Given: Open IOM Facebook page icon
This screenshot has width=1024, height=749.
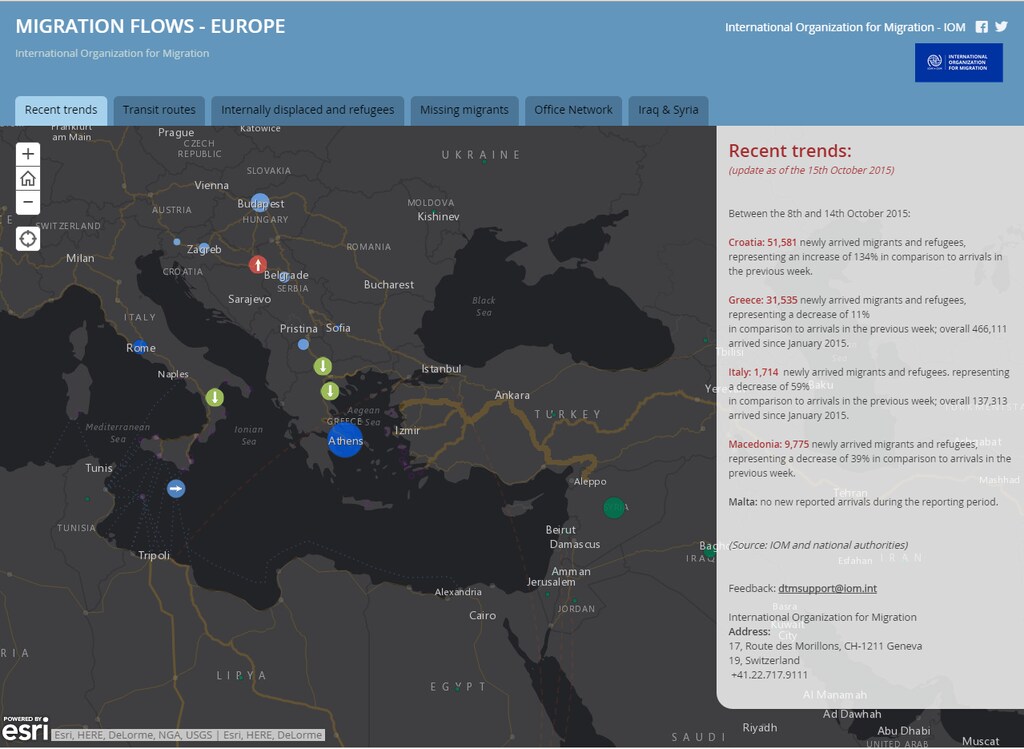Looking at the screenshot, I should tap(982, 27).
